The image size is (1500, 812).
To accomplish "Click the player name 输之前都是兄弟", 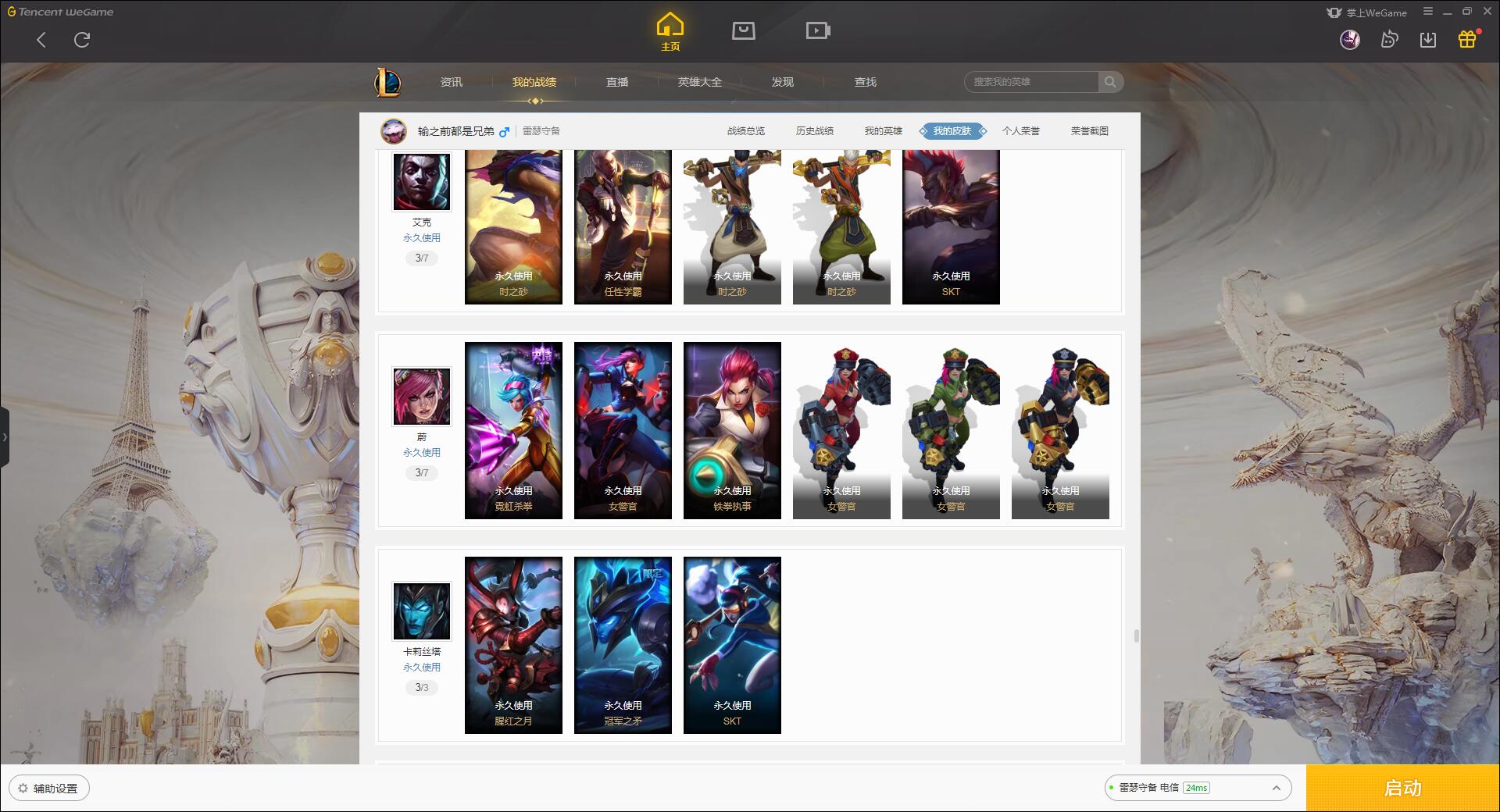I will coord(455,131).
